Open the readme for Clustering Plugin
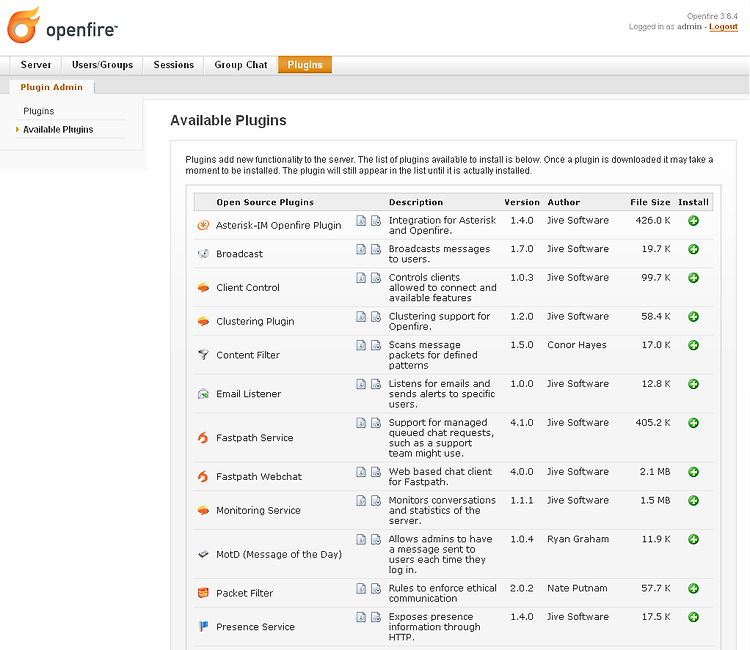 point(361,317)
